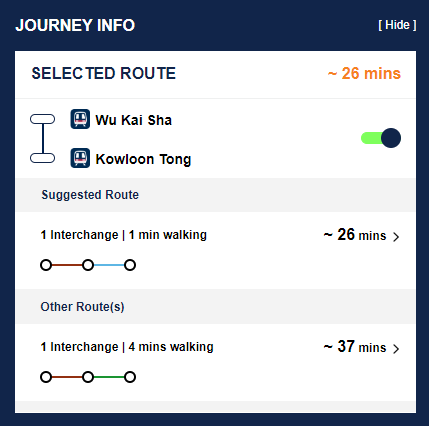Click the interchange circle of the 26 mins route
429x426 pixels.
coord(88,265)
